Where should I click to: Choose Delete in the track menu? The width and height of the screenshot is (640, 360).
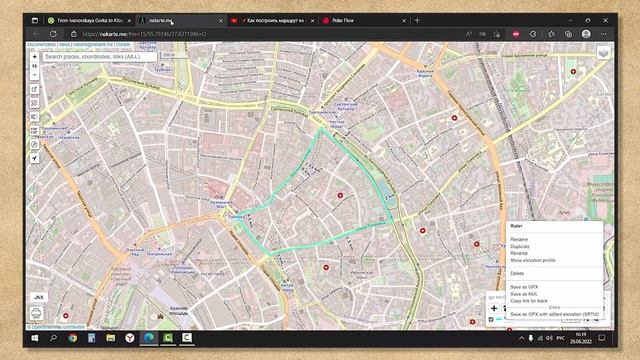coord(517,273)
